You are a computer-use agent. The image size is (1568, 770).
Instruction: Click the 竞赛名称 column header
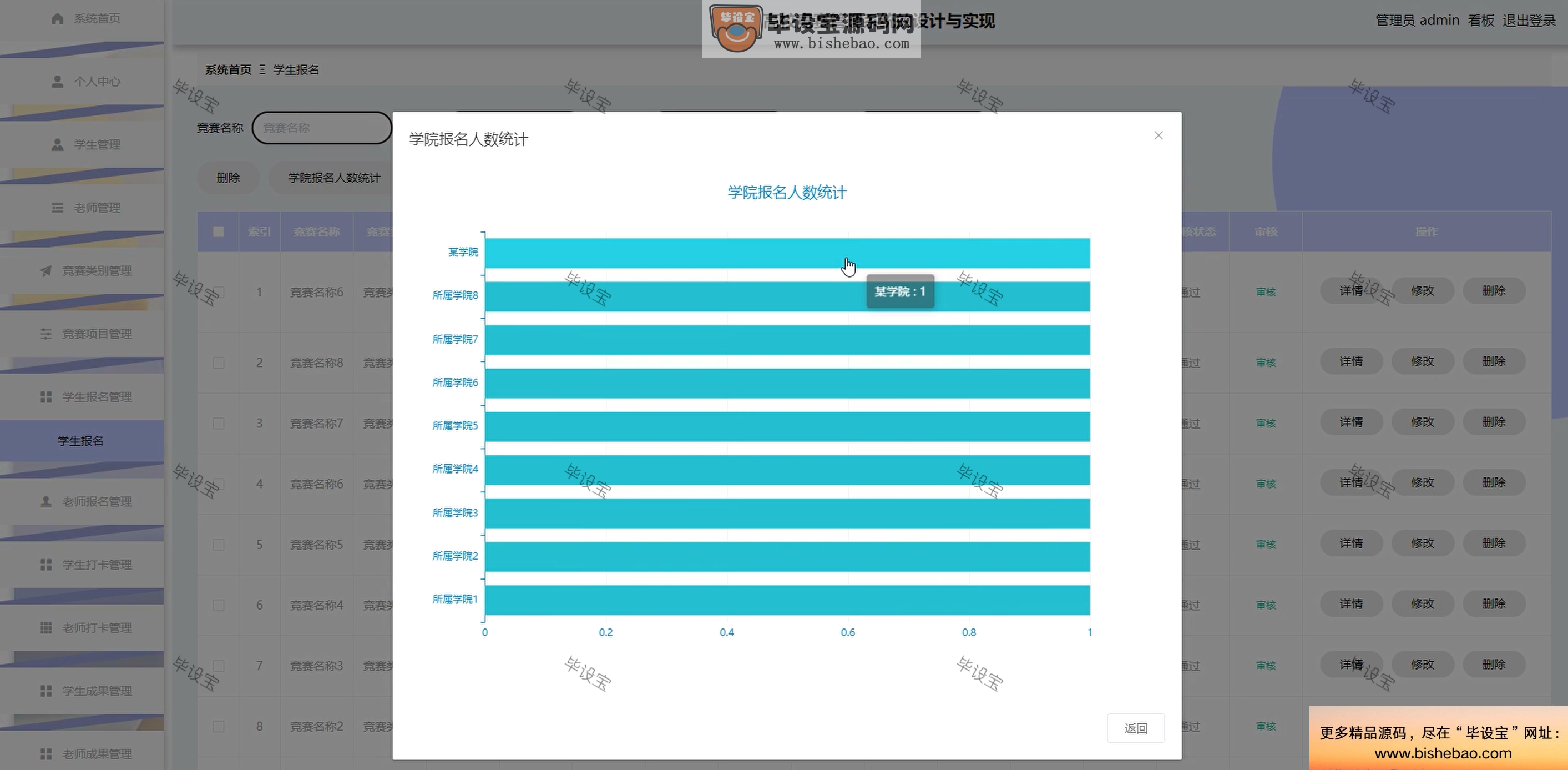[x=316, y=231]
